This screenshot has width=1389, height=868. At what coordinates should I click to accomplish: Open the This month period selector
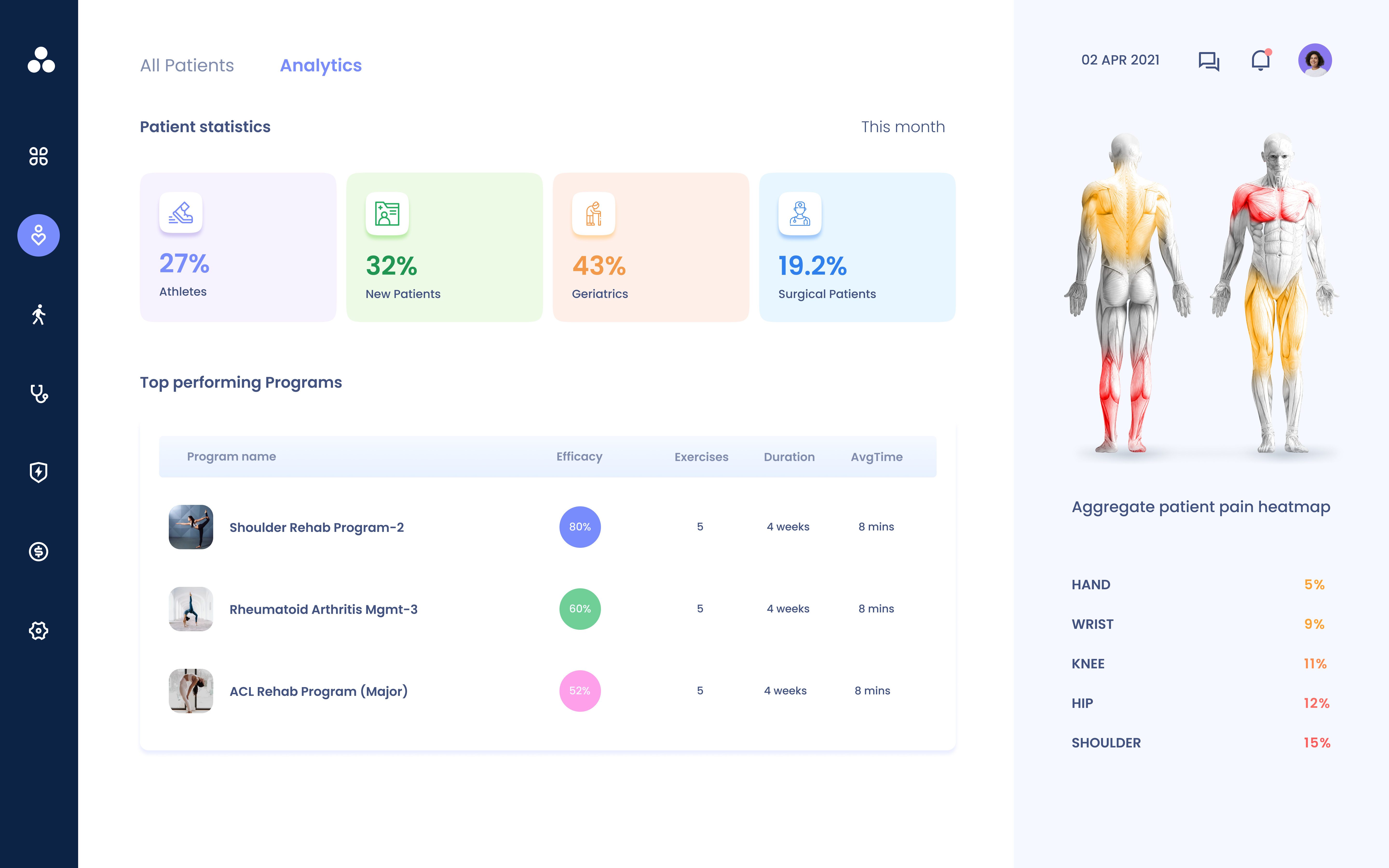click(x=903, y=127)
